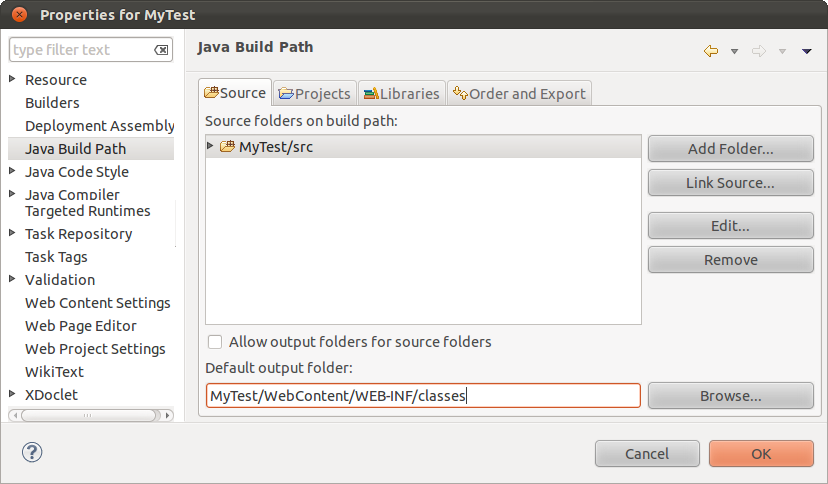Image resolution: width=828 pixels, height=484 pixels.
Task: Click the help question mark icon
Action: [31, 452]
